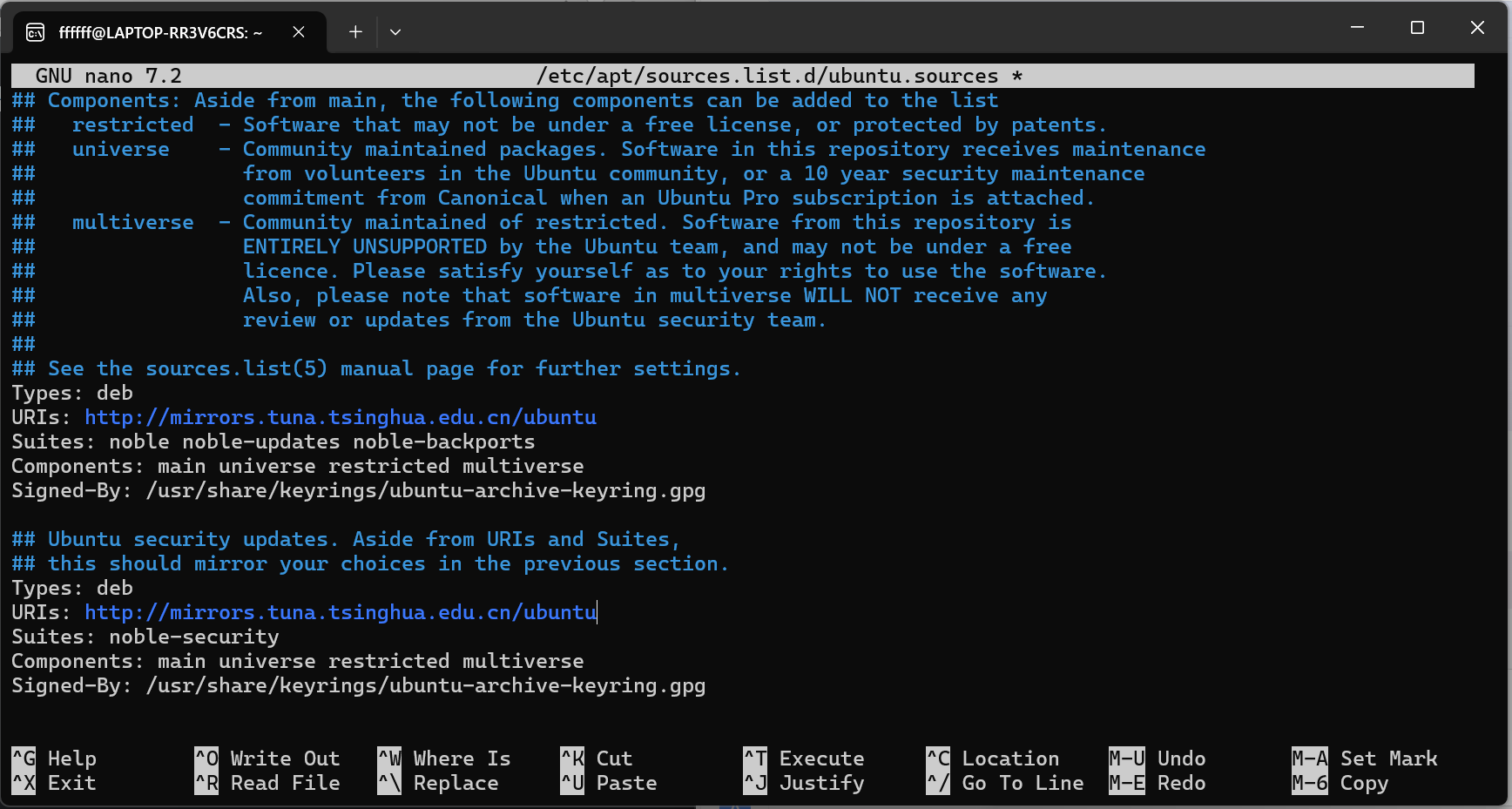
Task: Click the second tsinghua mirror URL
Action: click(340, 613)
